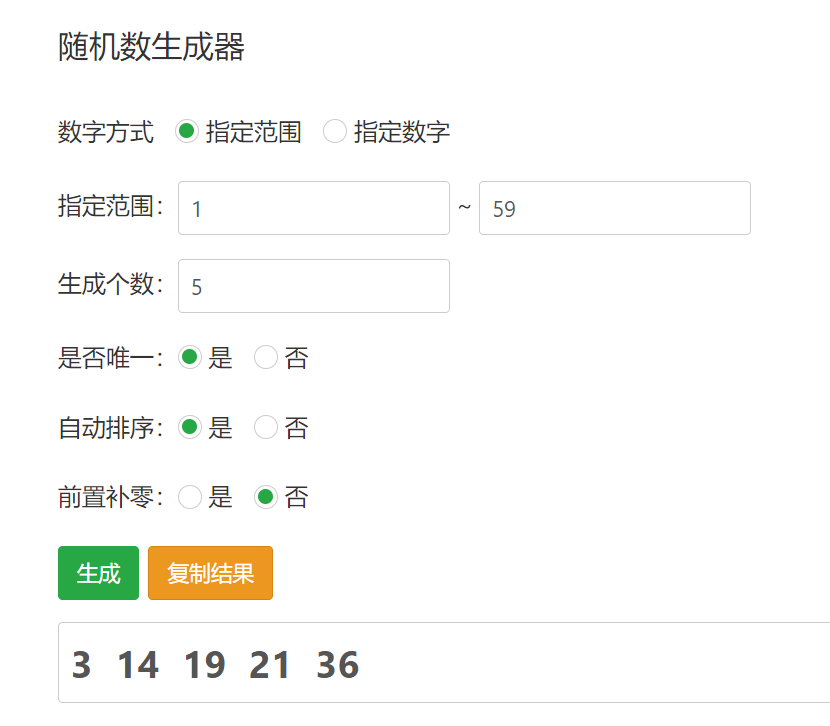Click the result box showing 3 14 19 21 36
Screen dimensions: 830x726
pos(444,663)
